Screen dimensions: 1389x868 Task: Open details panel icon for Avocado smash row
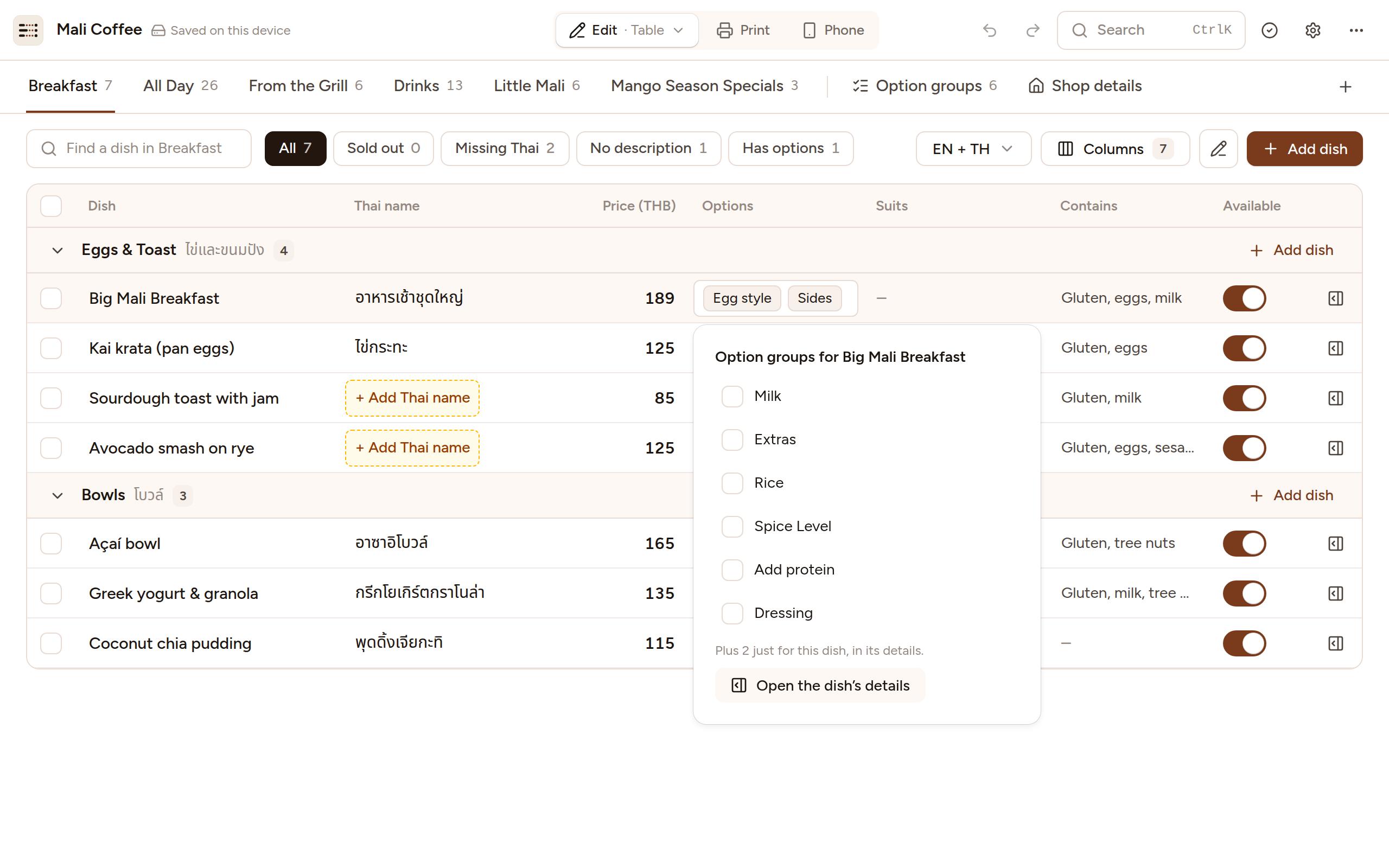pyautogui.click(x=1336, y=448)
